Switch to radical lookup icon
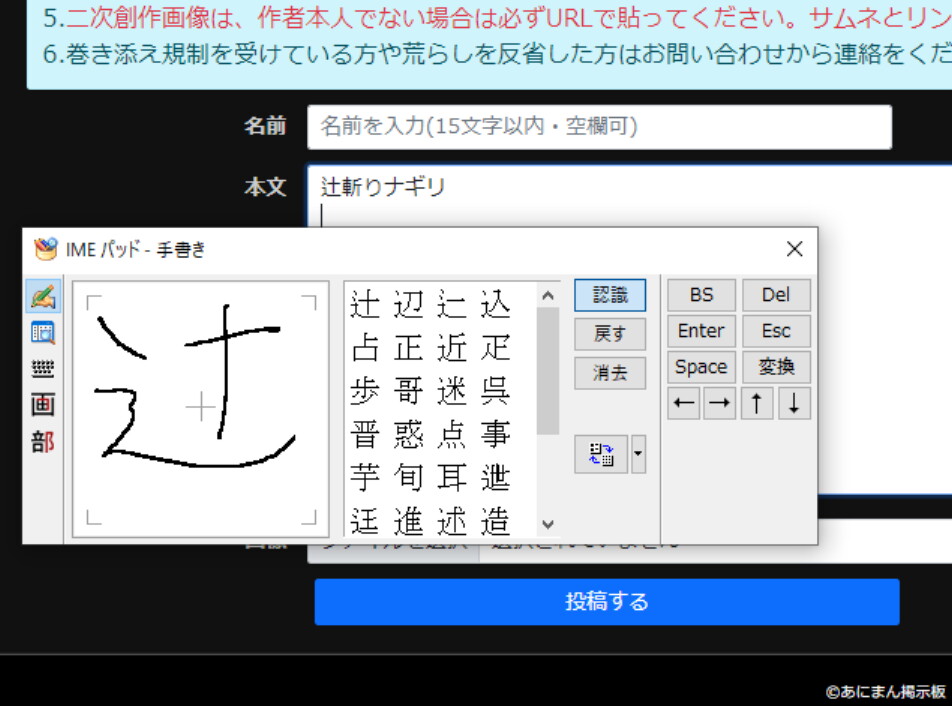The width and height of the screenshot is (952, 706). pyautogui.click(x=43, y=441)
